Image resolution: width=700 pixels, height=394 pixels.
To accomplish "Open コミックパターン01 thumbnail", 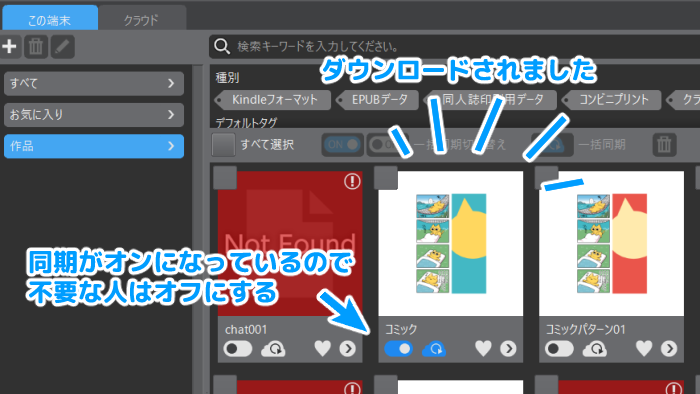I will coord(612,244).
